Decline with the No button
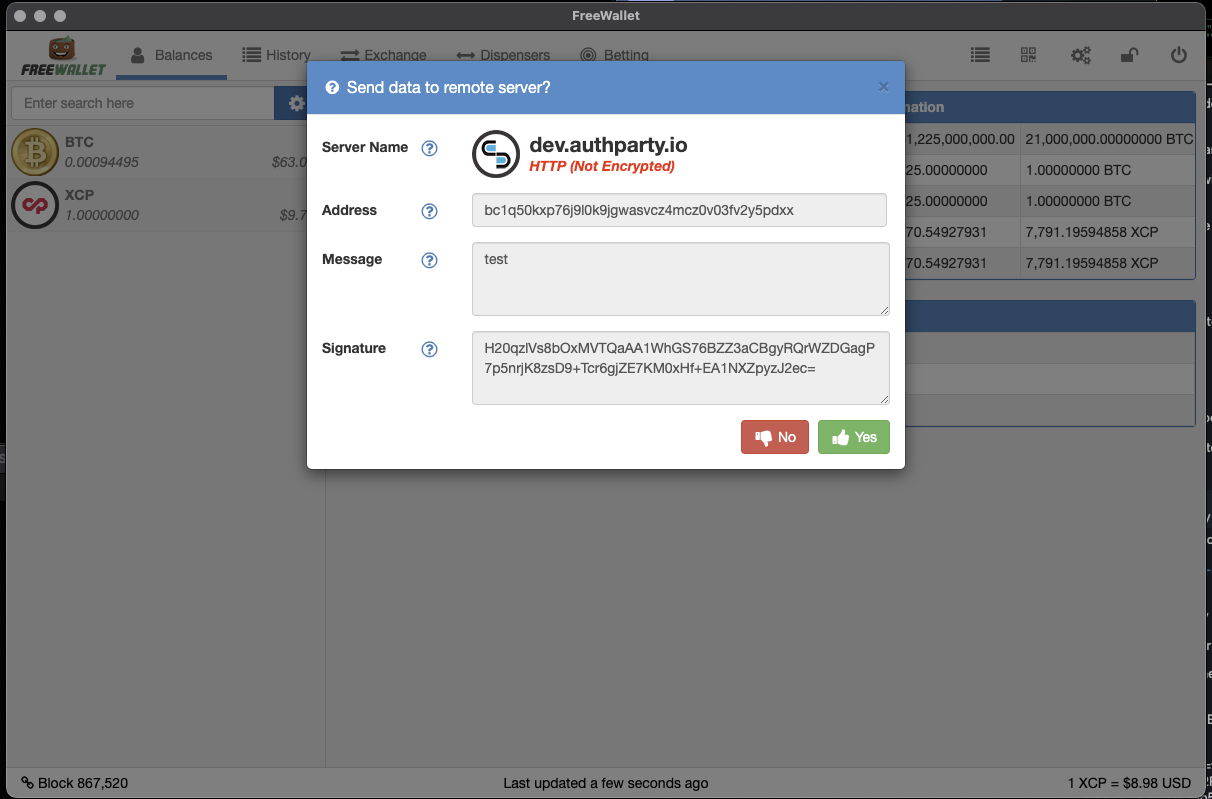This screenshot has width=1212, height=799. coord(775,437)
